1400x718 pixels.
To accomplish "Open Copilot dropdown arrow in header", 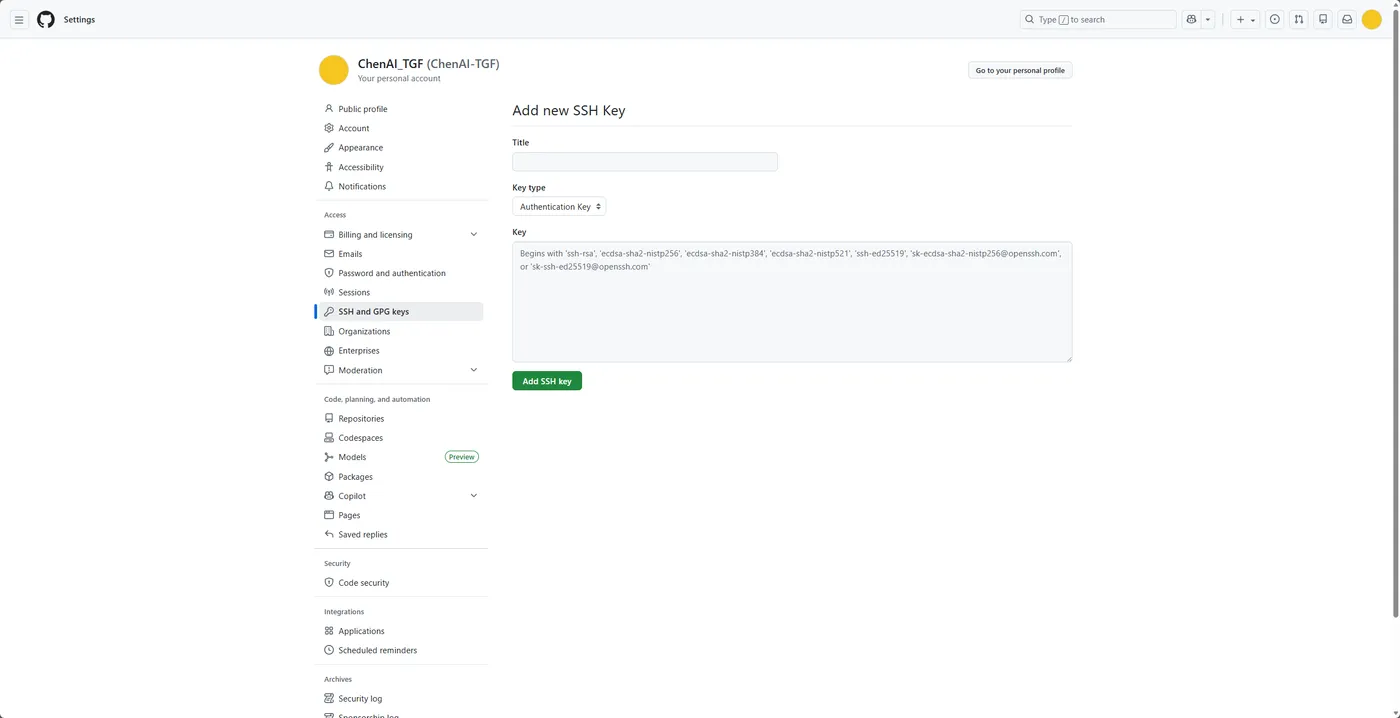I will 1208,20.
